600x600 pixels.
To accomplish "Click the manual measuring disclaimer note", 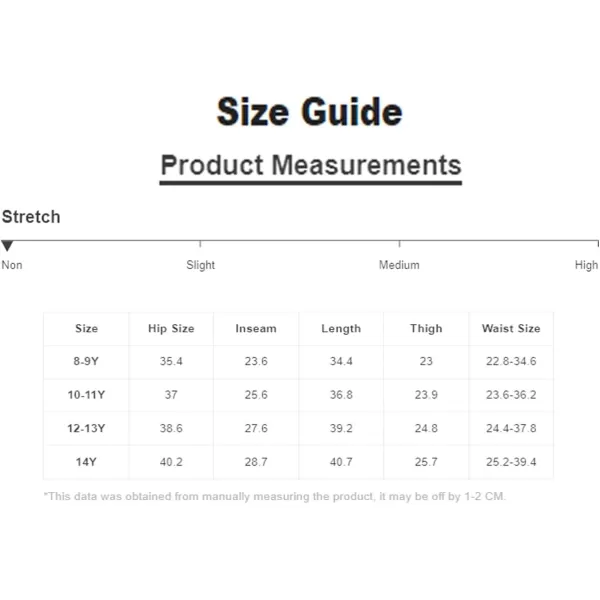I will point(275,496).
